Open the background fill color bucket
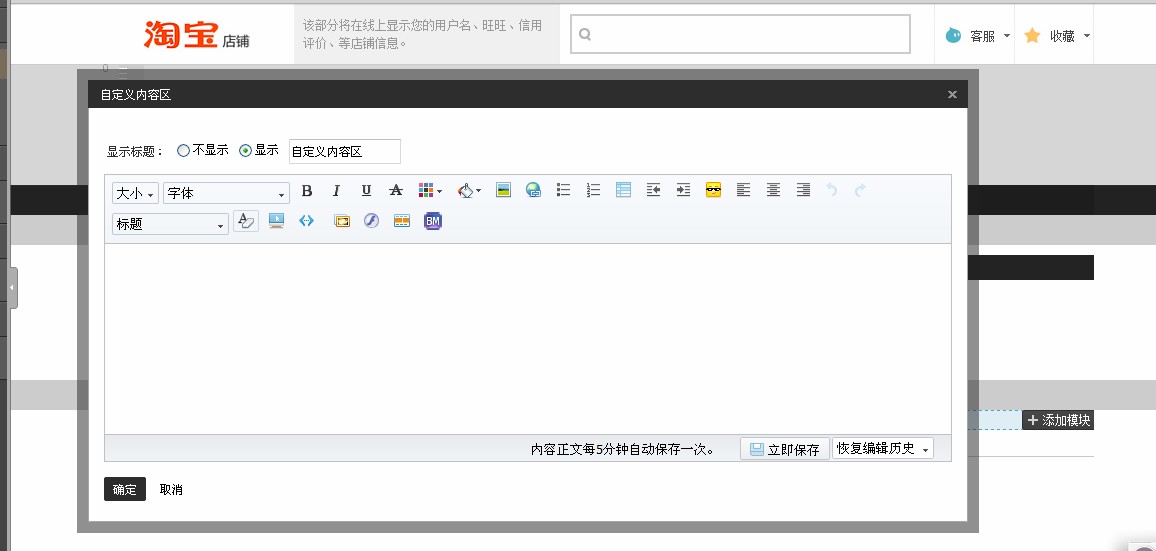 point(469,191)
